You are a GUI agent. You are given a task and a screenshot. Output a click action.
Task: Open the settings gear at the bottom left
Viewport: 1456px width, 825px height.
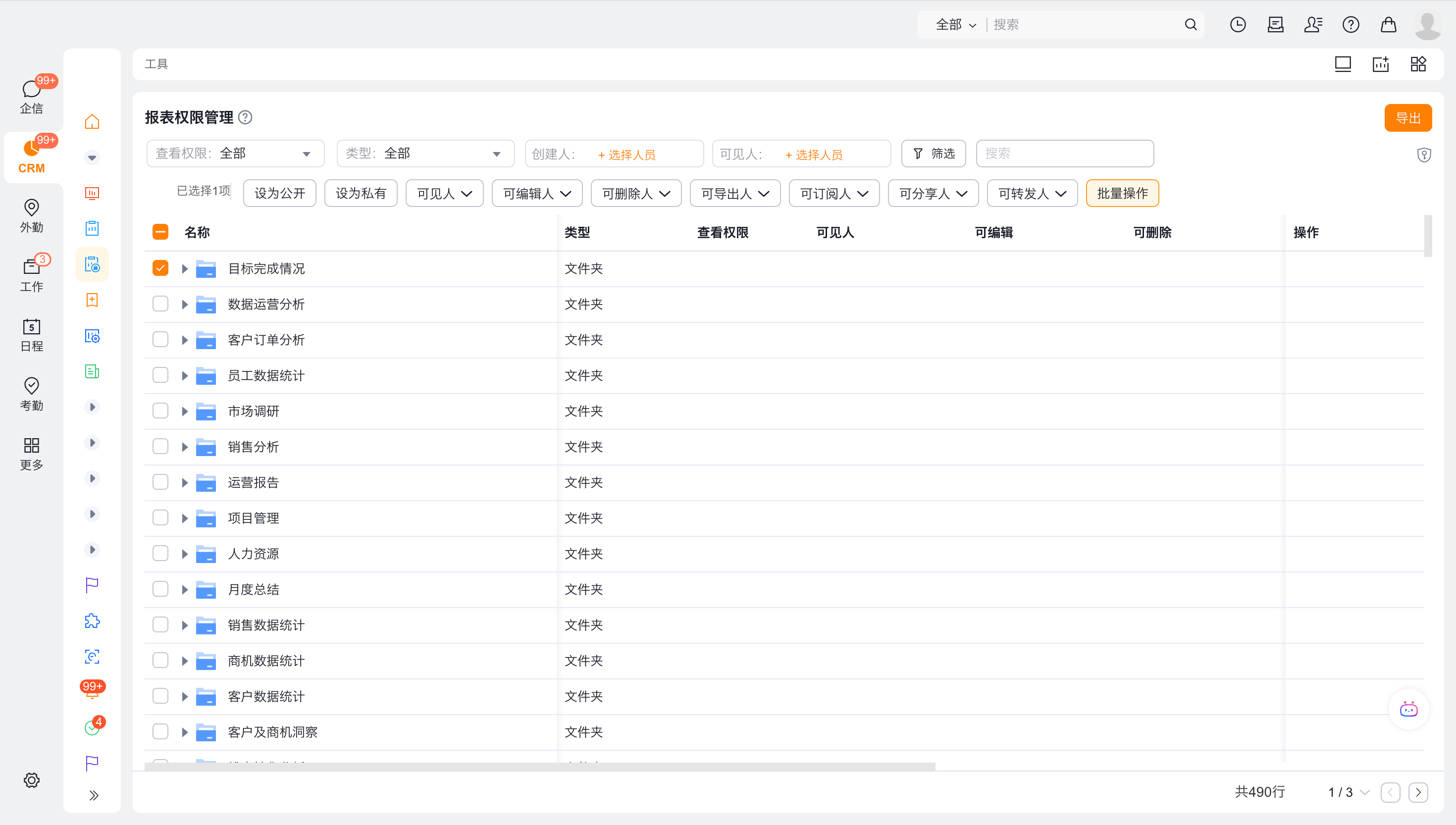[32, 780]
